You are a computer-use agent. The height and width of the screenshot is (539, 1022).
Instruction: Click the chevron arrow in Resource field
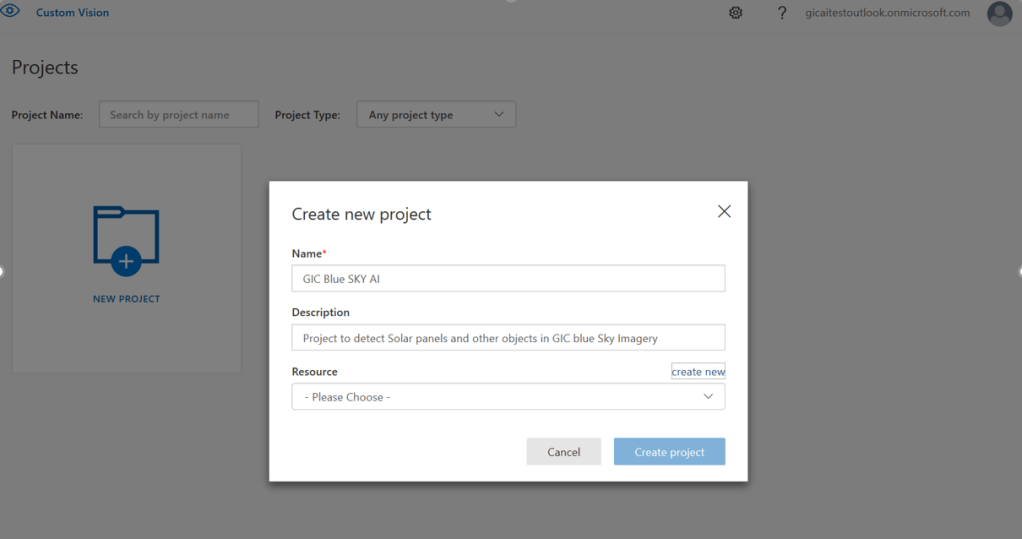709,397
